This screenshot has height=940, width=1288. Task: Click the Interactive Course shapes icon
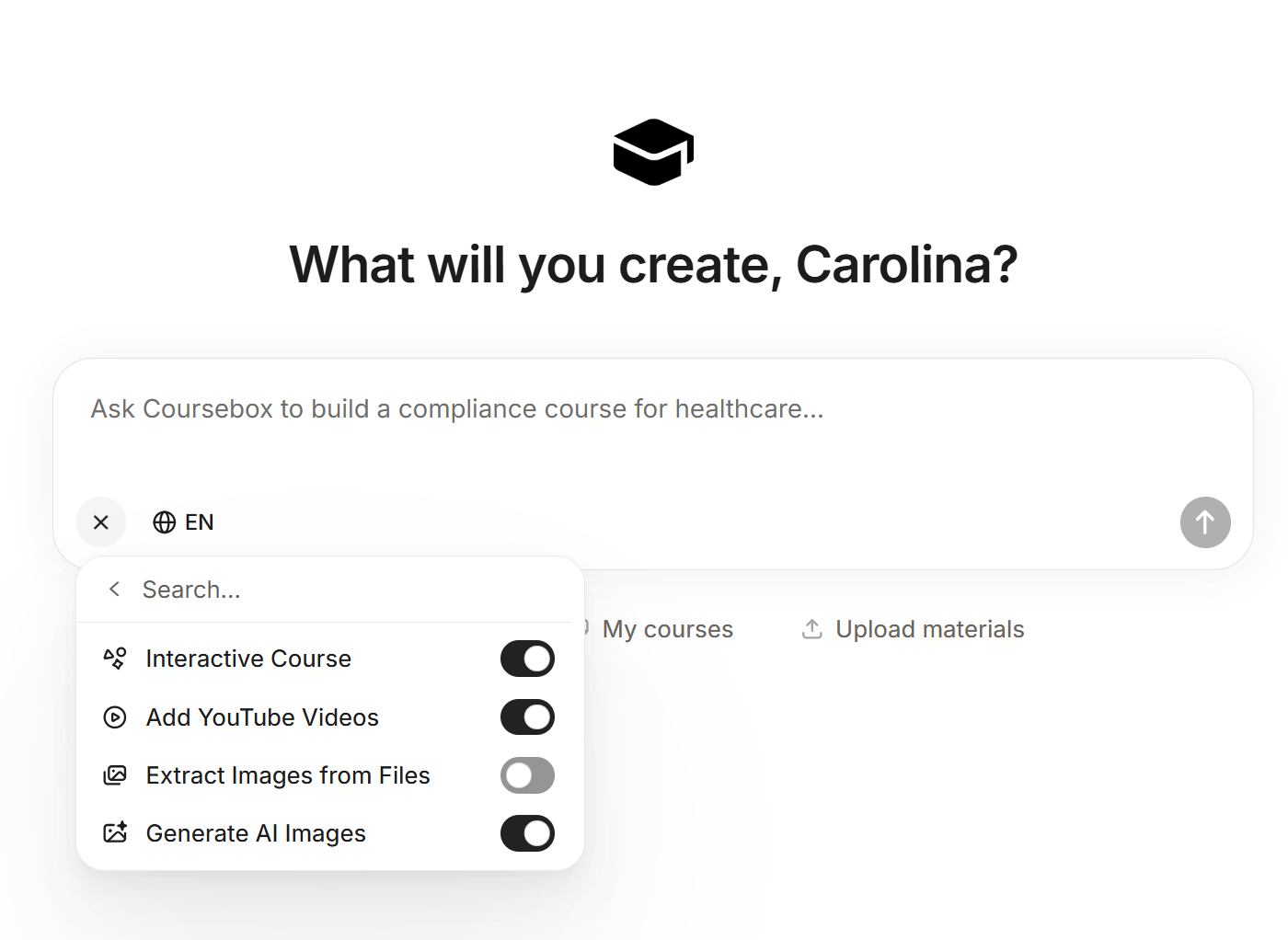coord(115,659)
